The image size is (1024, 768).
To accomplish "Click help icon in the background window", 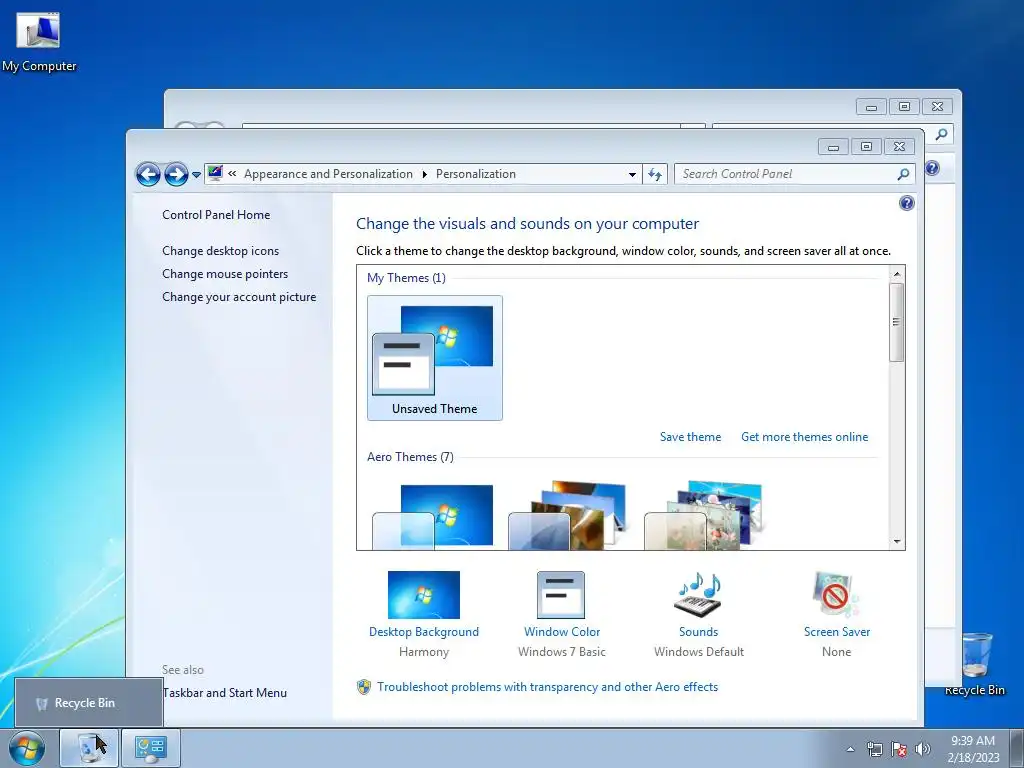I will pos(933,168).
